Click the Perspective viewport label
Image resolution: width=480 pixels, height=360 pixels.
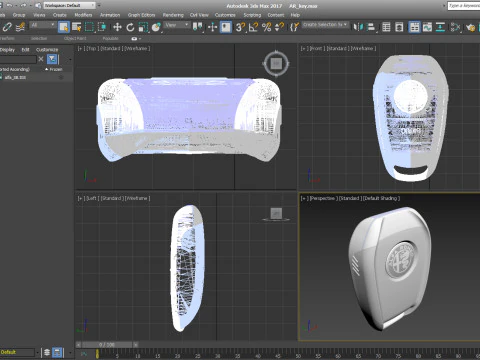(322, 198)
